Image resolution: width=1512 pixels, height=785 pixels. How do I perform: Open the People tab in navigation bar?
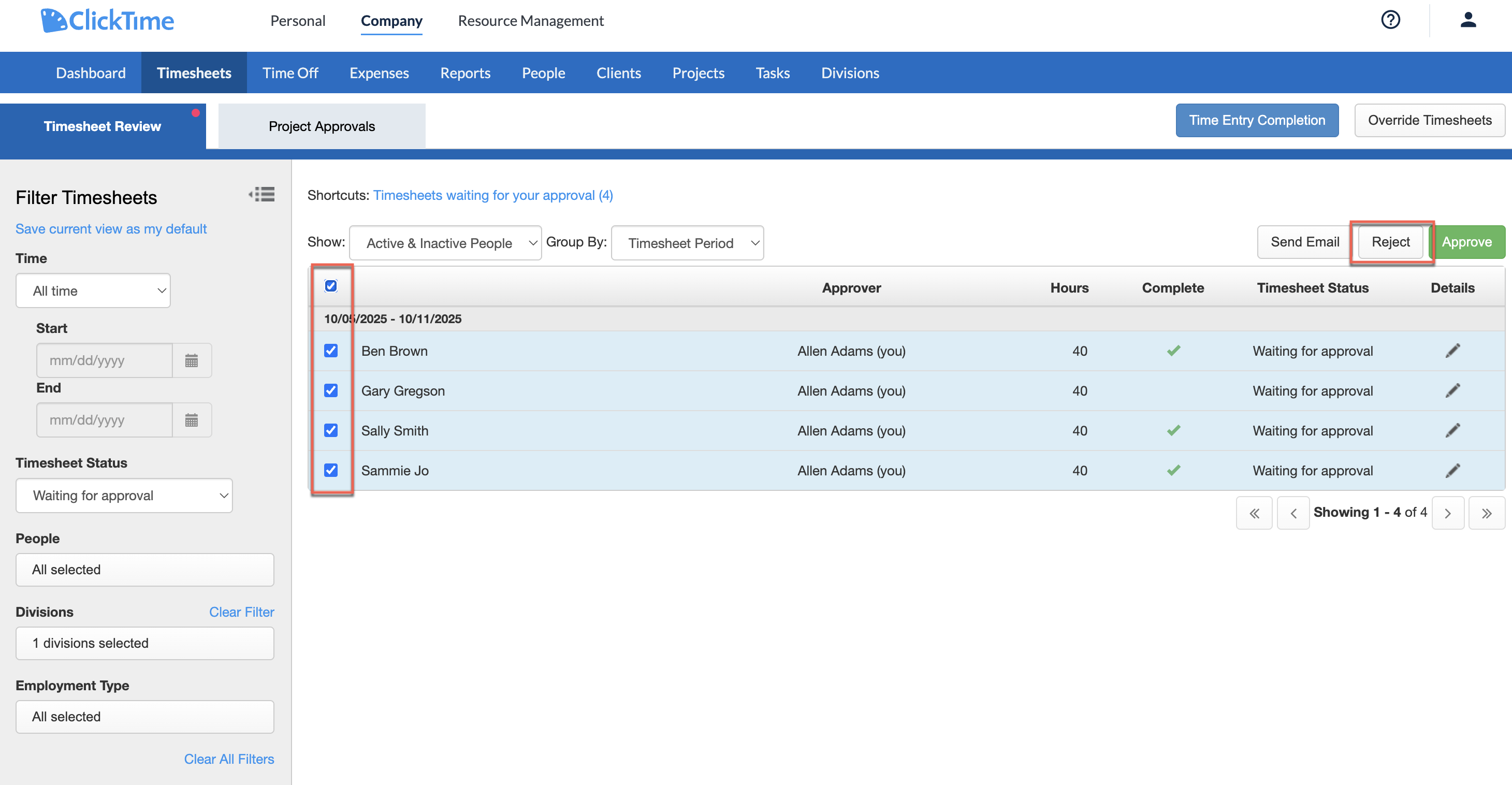544,73
